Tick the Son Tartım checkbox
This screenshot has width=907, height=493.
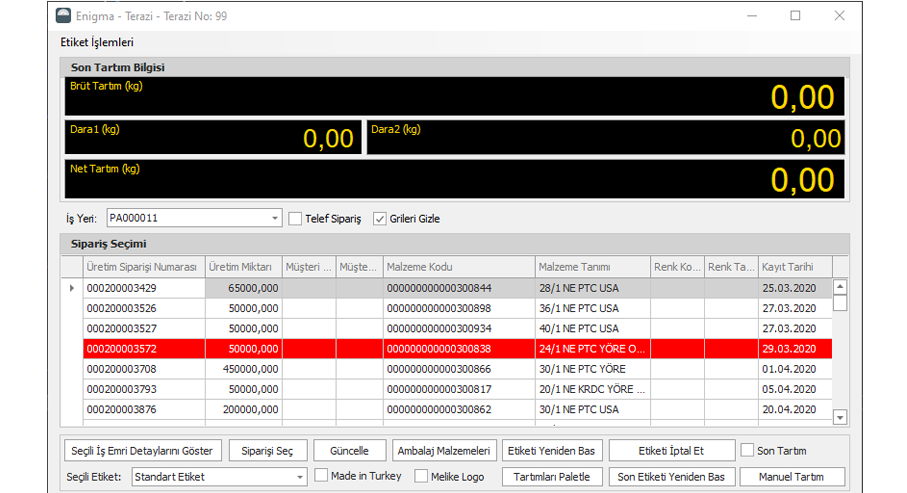point(748,451)
